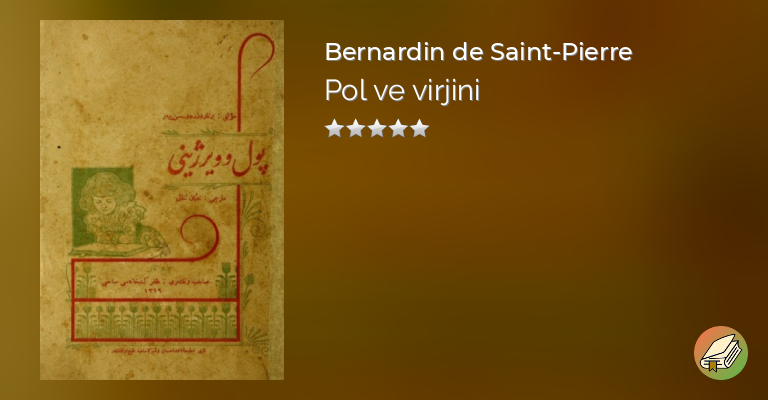
Task: Click the author line above the cover title
Action: (198, 118)
